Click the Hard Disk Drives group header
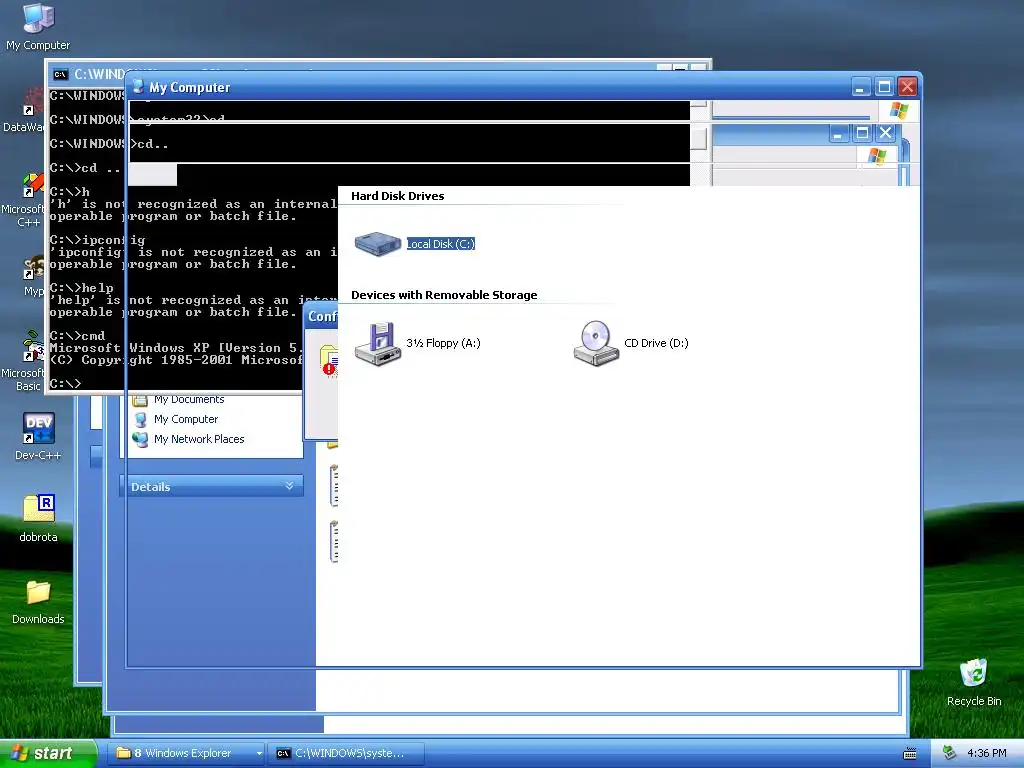The image size is (1024, 768). coord(398,196)
